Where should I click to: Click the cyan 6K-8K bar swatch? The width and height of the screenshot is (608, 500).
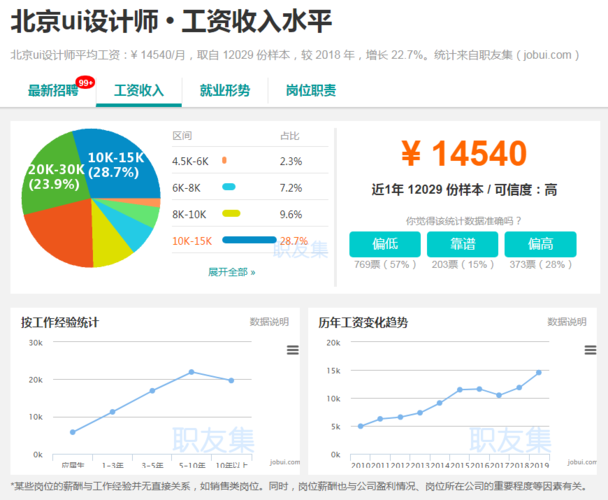[229, 187]
